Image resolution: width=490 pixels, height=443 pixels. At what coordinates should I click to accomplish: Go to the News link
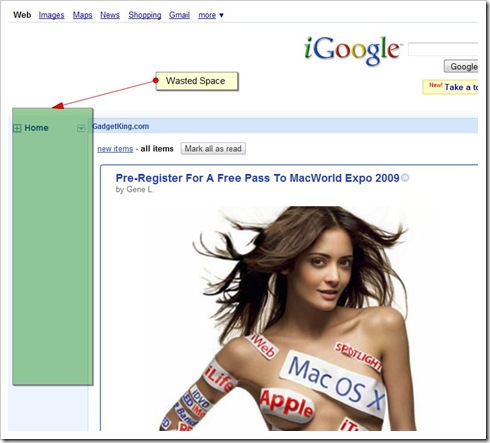pyautogui.click(x=110, y=15)
